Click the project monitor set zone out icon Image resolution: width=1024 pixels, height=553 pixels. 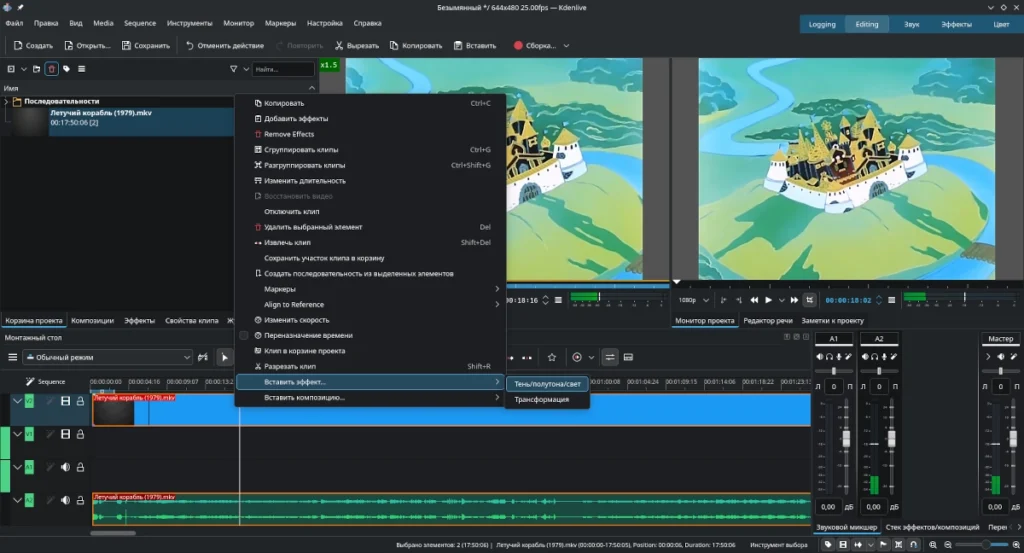[739, 300]
